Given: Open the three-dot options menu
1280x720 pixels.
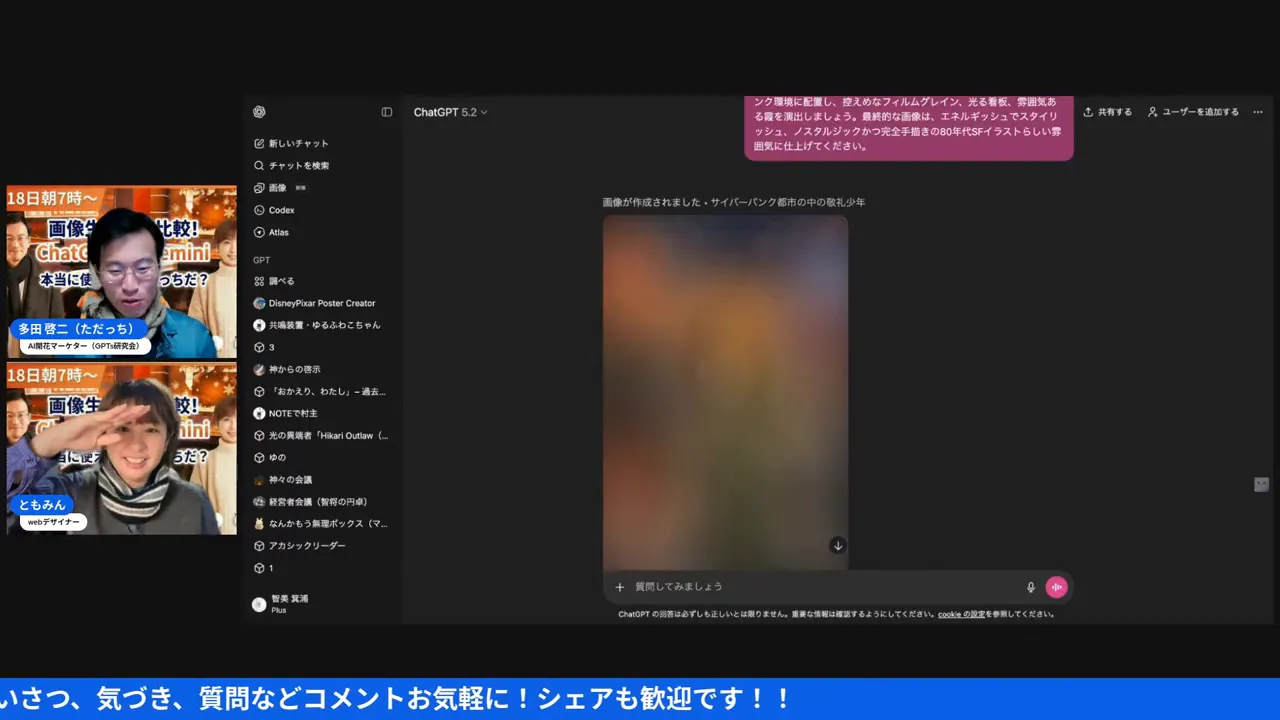Looking at the screenshot, I should (1258, 112).
